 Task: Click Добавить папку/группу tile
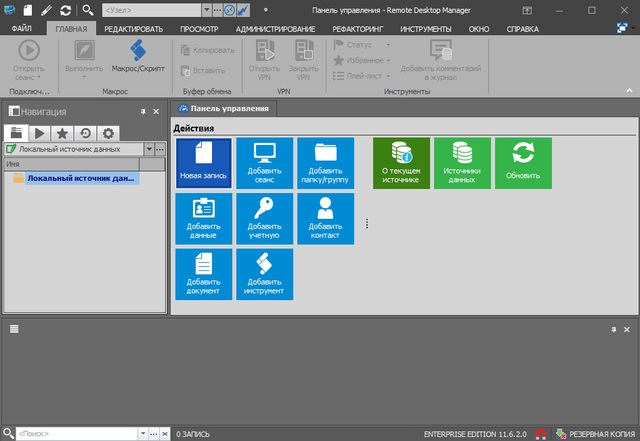pos(326,163)
